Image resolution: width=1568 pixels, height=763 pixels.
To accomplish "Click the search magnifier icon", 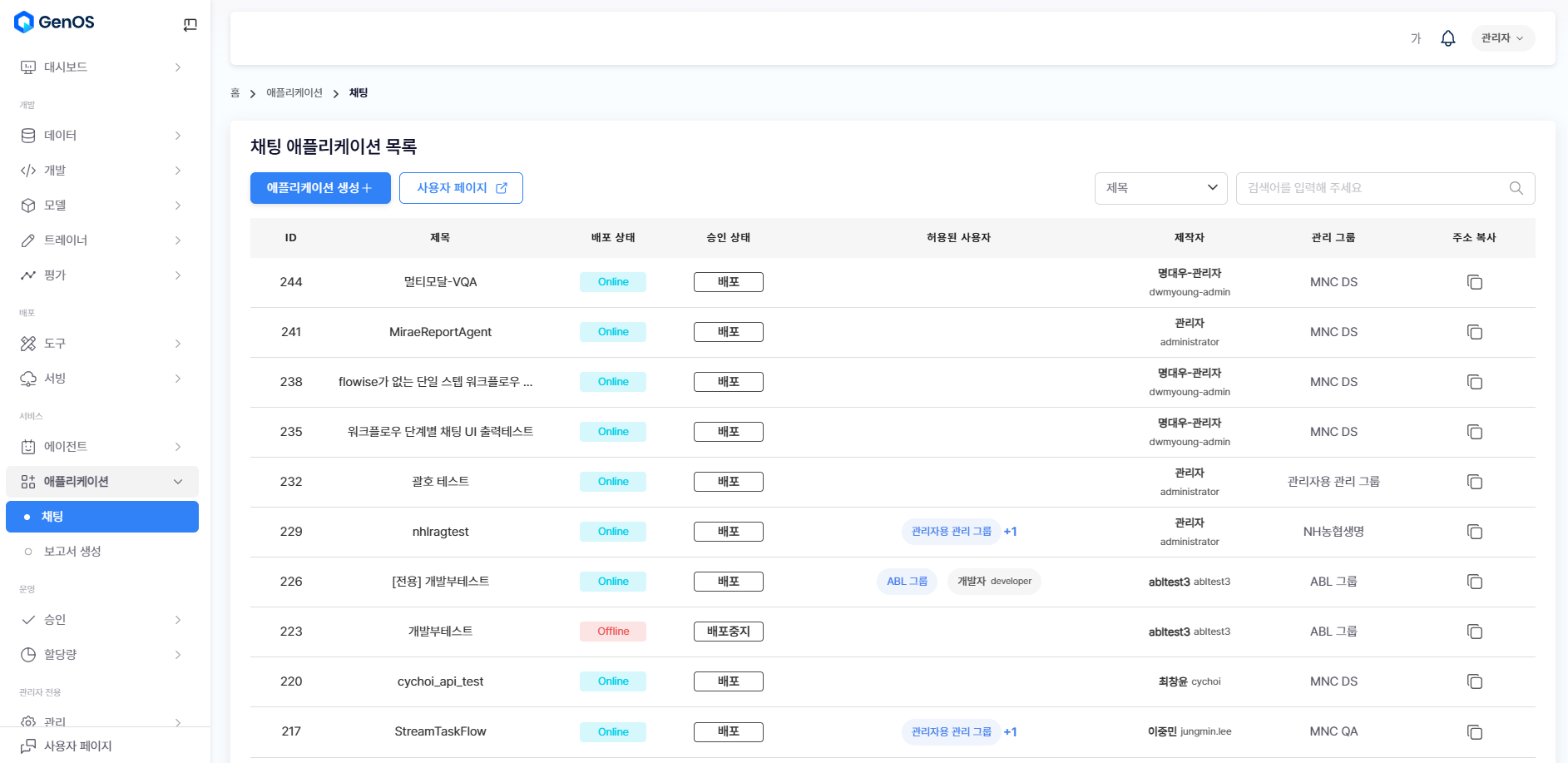I will coord(1516,188).
